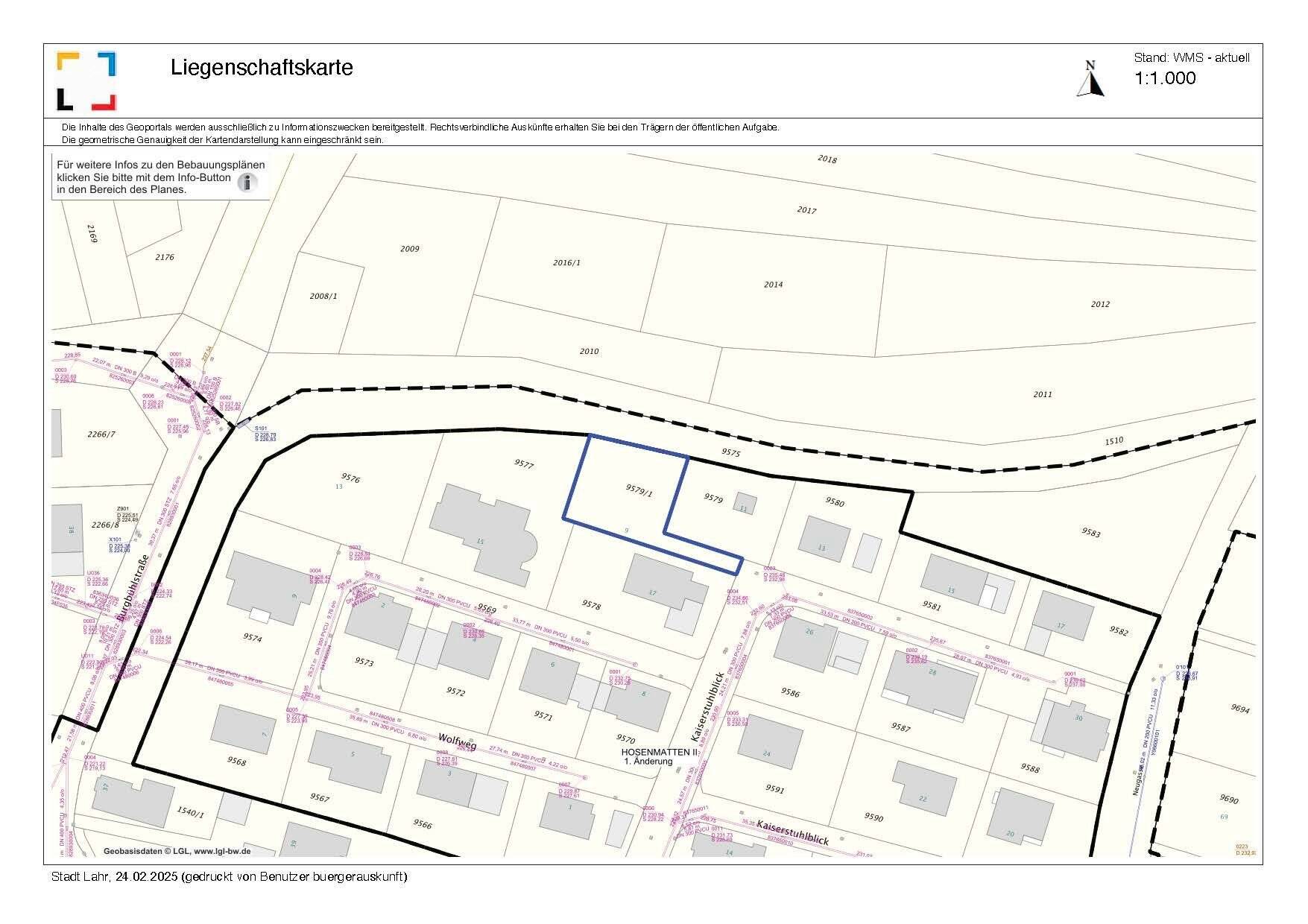Click the Liegenschaftskarte title text
This screenshot has height=924, width=1308.
tap(262, 68)
